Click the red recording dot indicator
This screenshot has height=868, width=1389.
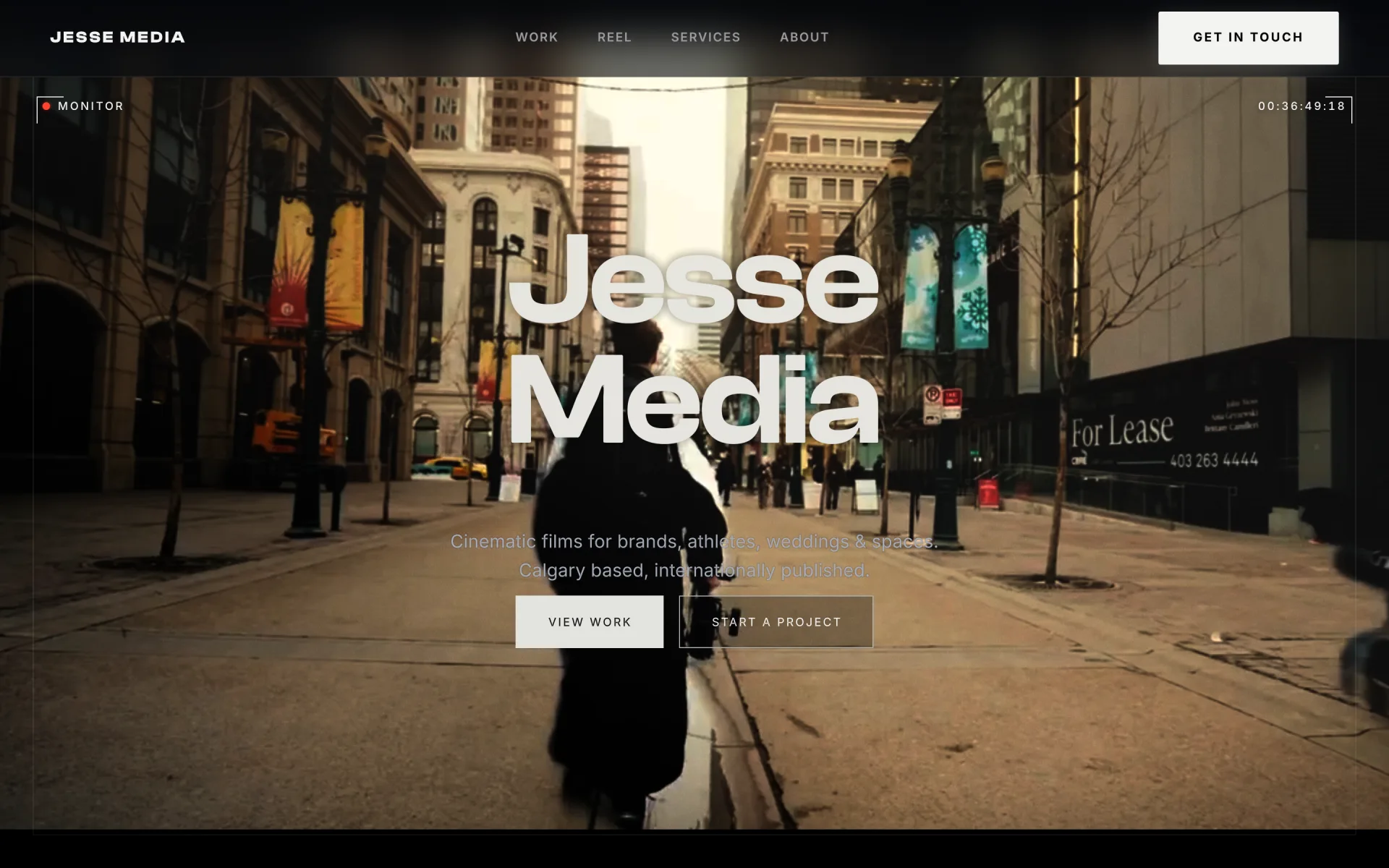tap(46, 106)
